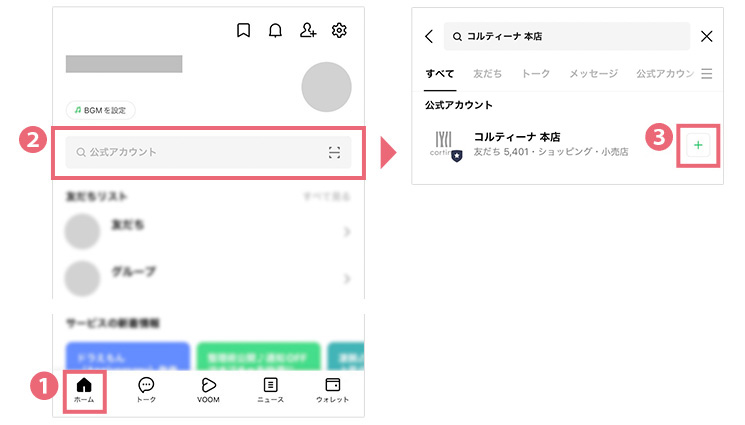745x425 pixels.
Task: Open the VOOM tab
Action: coord(208,391)
